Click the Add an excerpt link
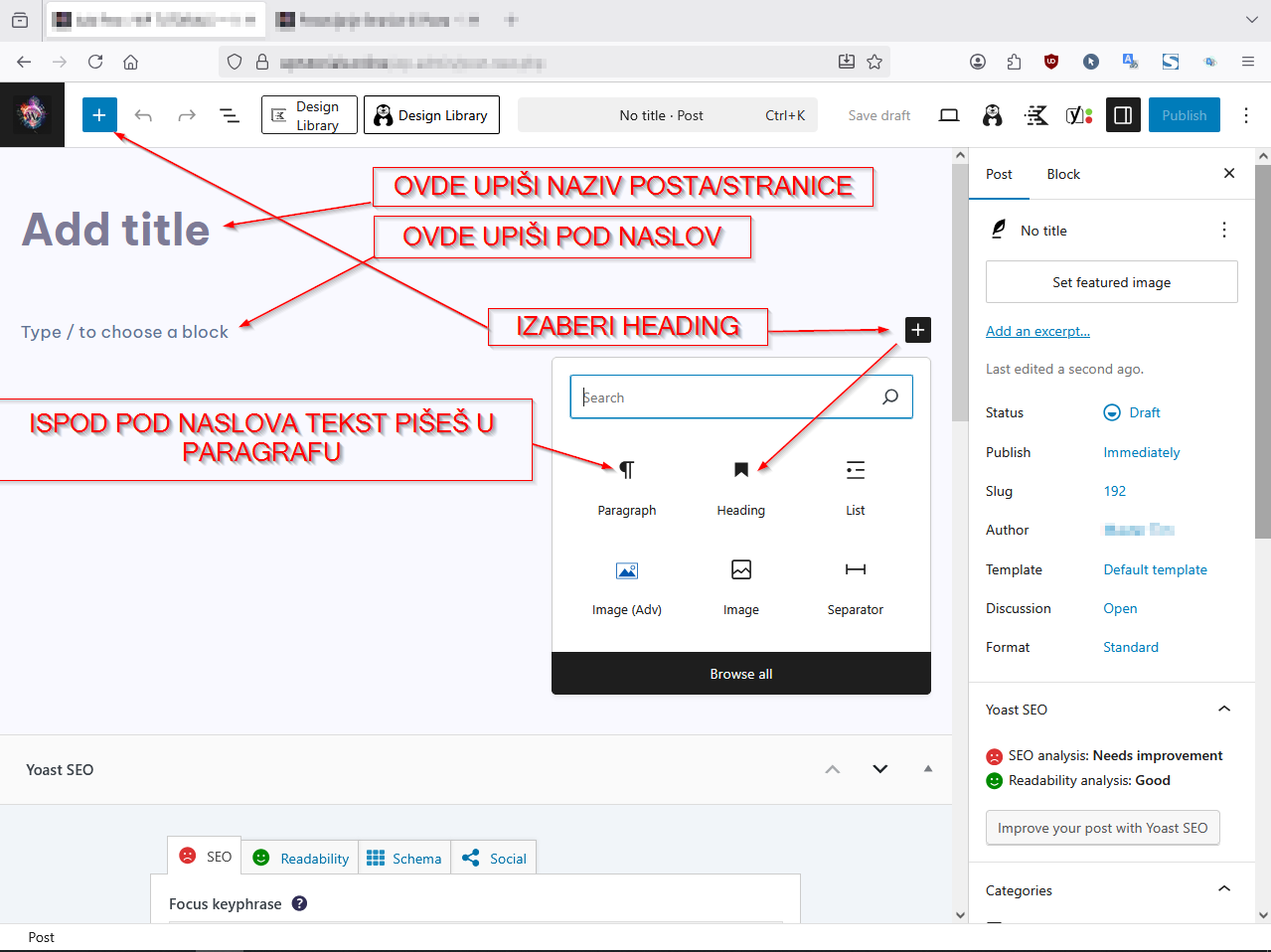This screenshot has height=952, width=1271. click(x=1037, y=331)
